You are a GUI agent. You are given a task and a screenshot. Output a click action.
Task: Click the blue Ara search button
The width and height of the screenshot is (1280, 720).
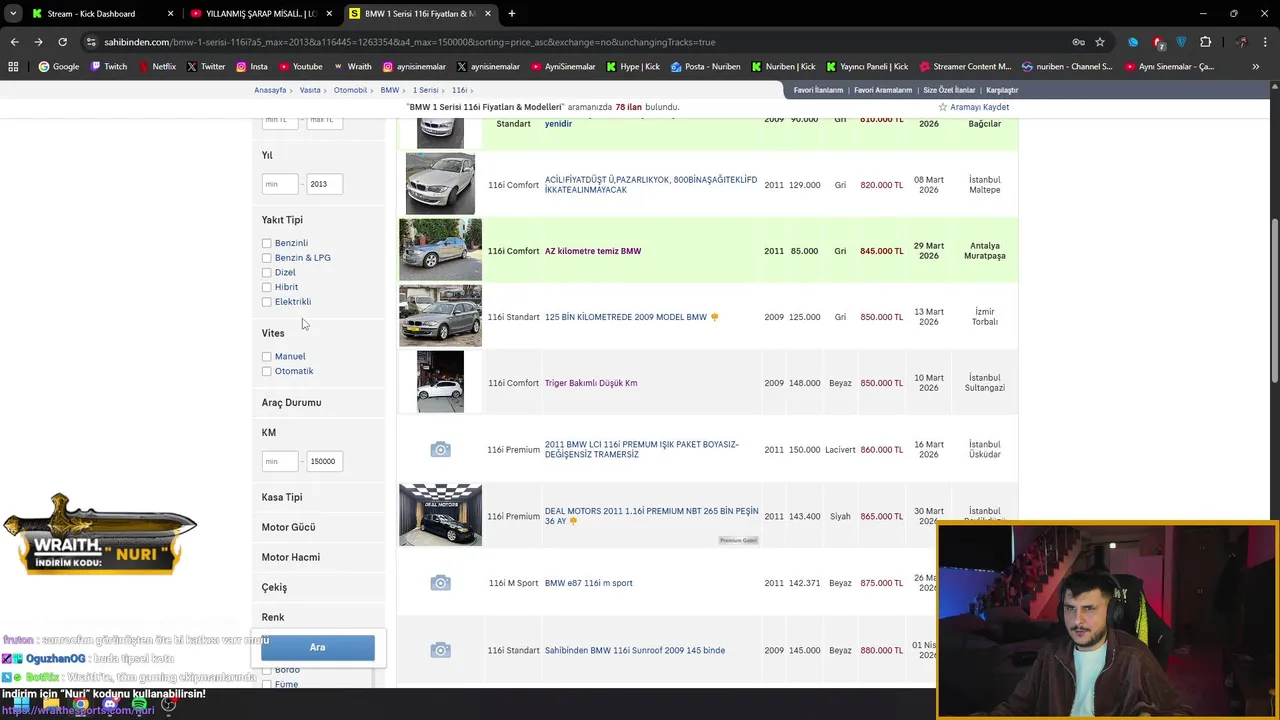point(318,647)
